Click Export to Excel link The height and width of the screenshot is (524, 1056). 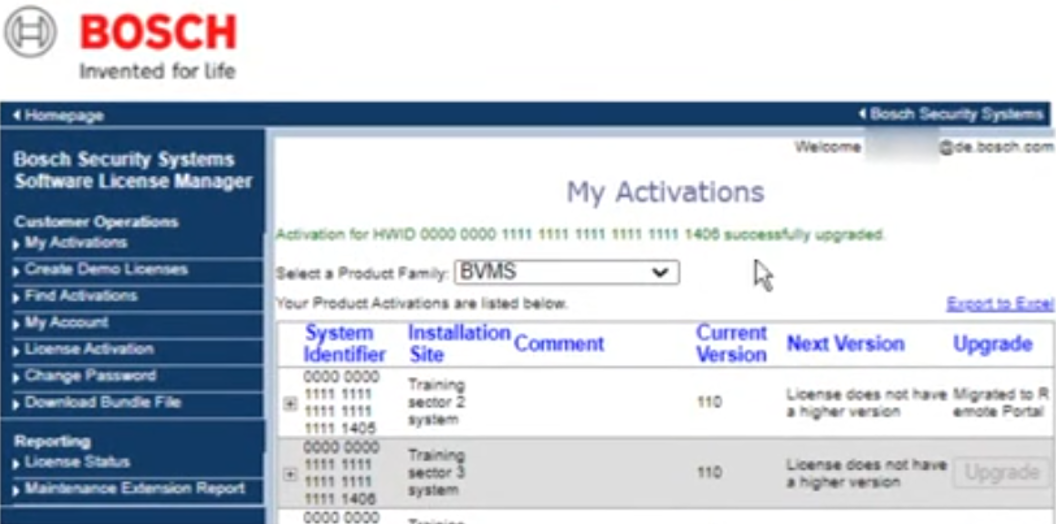999,304
